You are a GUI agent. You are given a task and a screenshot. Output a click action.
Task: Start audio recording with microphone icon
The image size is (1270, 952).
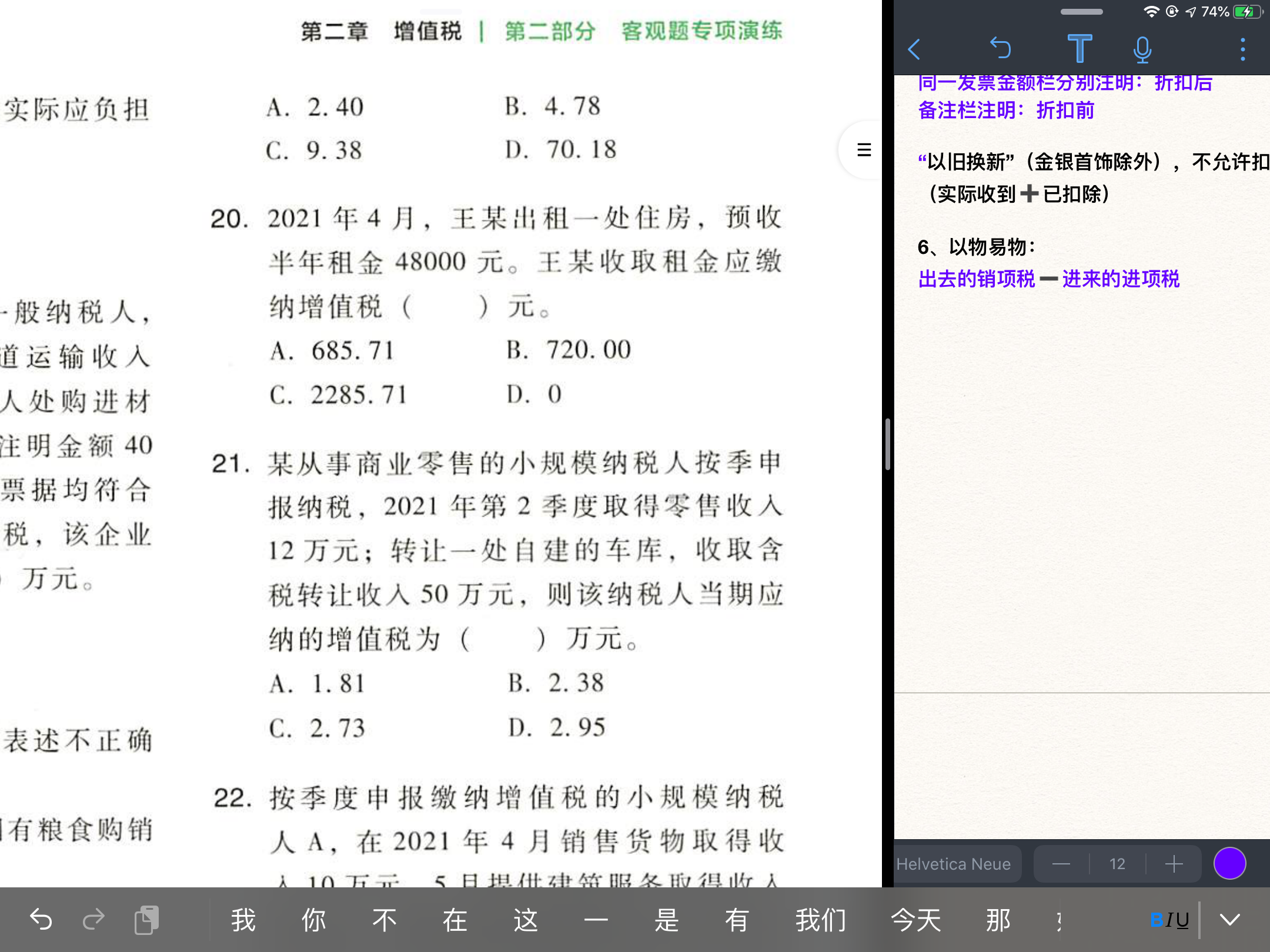[x=1142, y=49]
